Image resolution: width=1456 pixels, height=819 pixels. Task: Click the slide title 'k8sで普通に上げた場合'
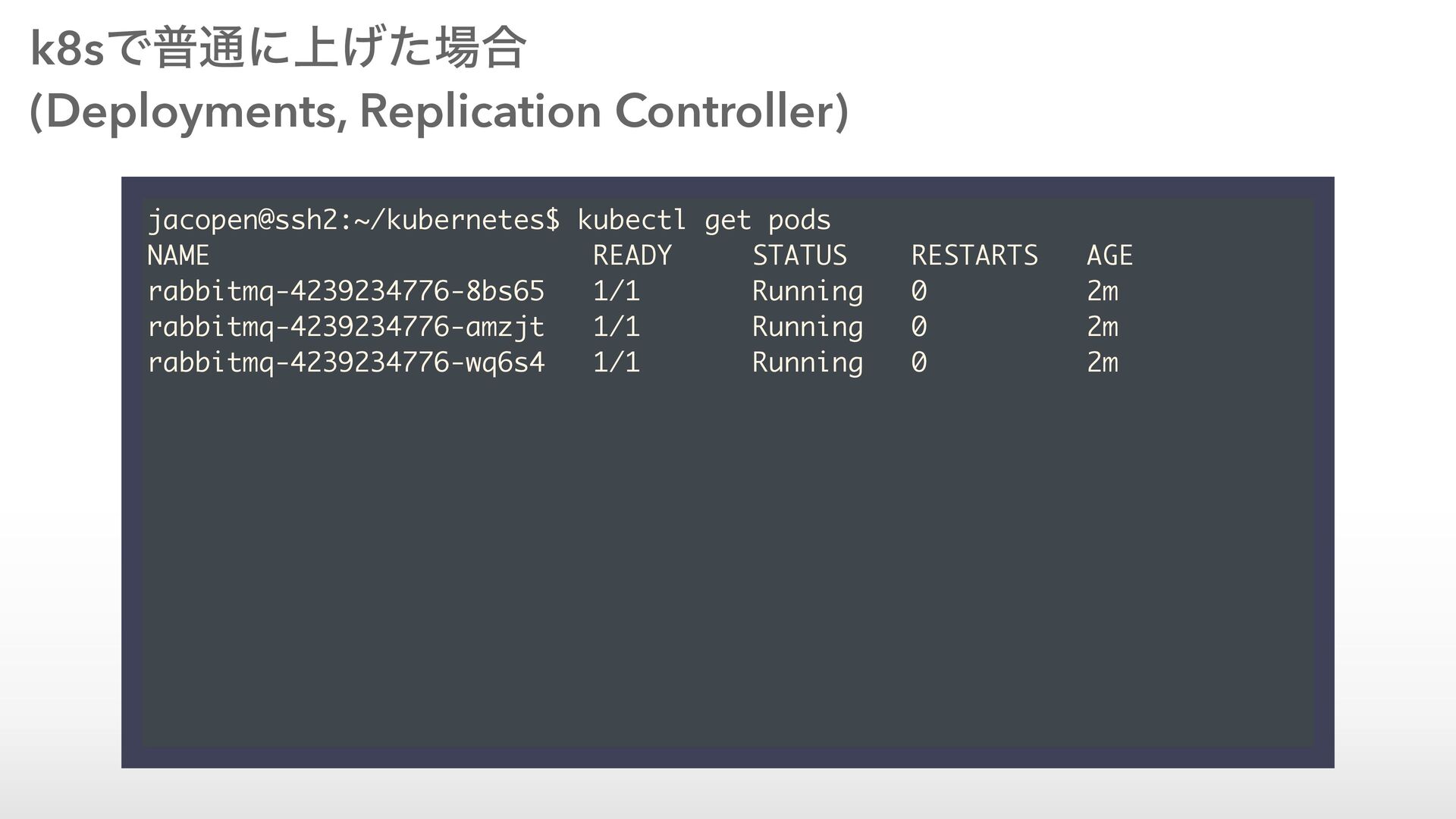click(x=277, y=49)
